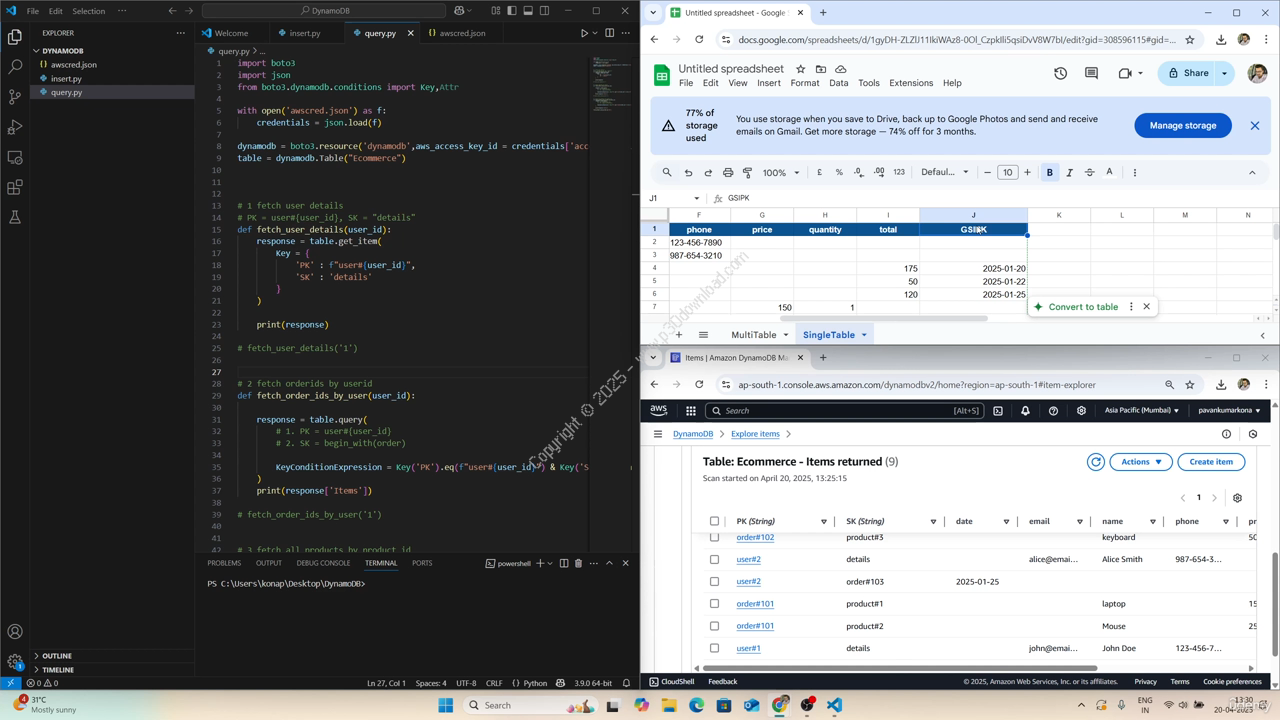Image resolution: width=1280 pixels, height=720 pixels.
Task: Check the user#1 row checkbox
Action: tap(714, 648)
